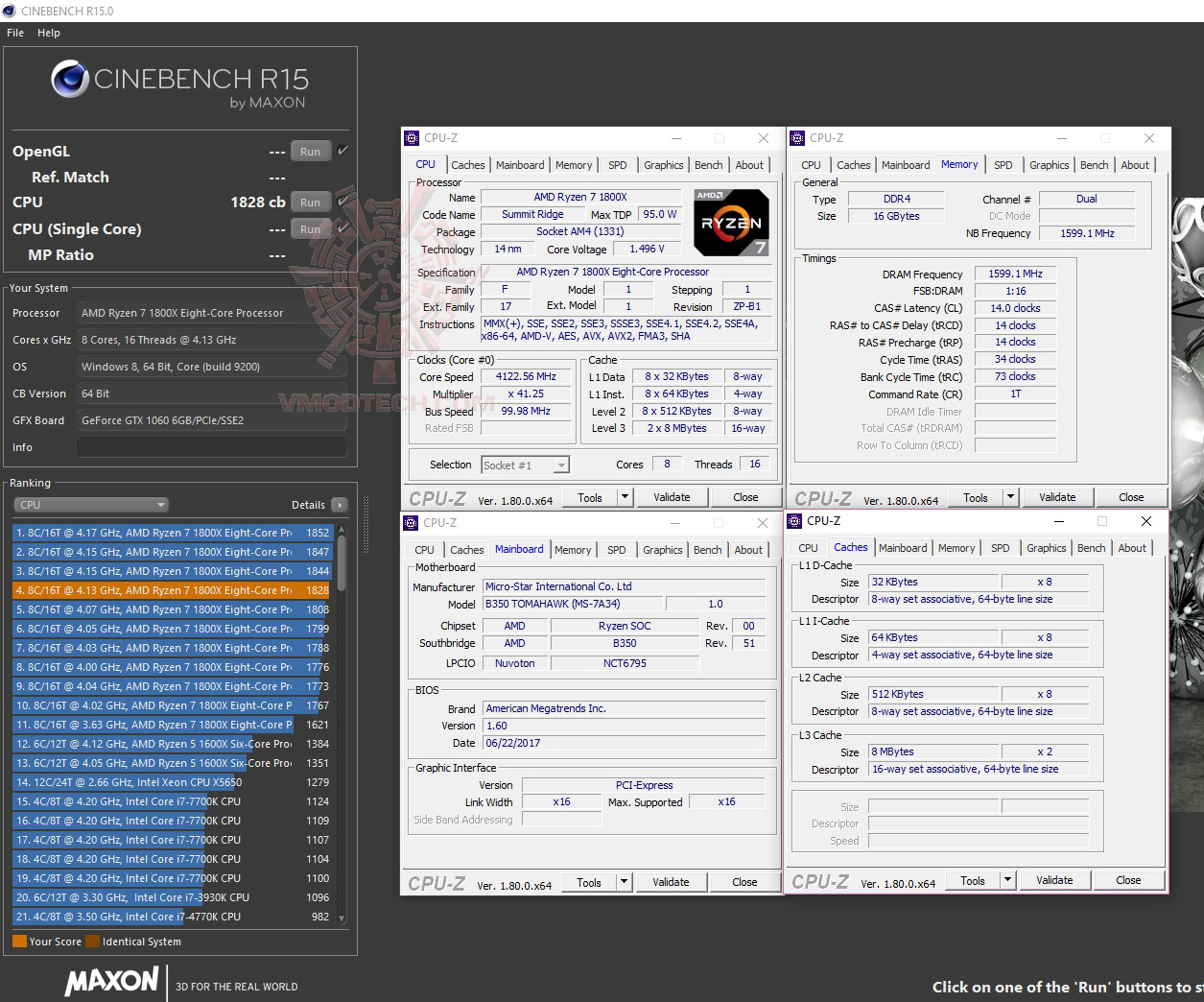Close the Mainboard CPU-Z window with X
Viewport: 1204px width, 1002px height.
763,523
